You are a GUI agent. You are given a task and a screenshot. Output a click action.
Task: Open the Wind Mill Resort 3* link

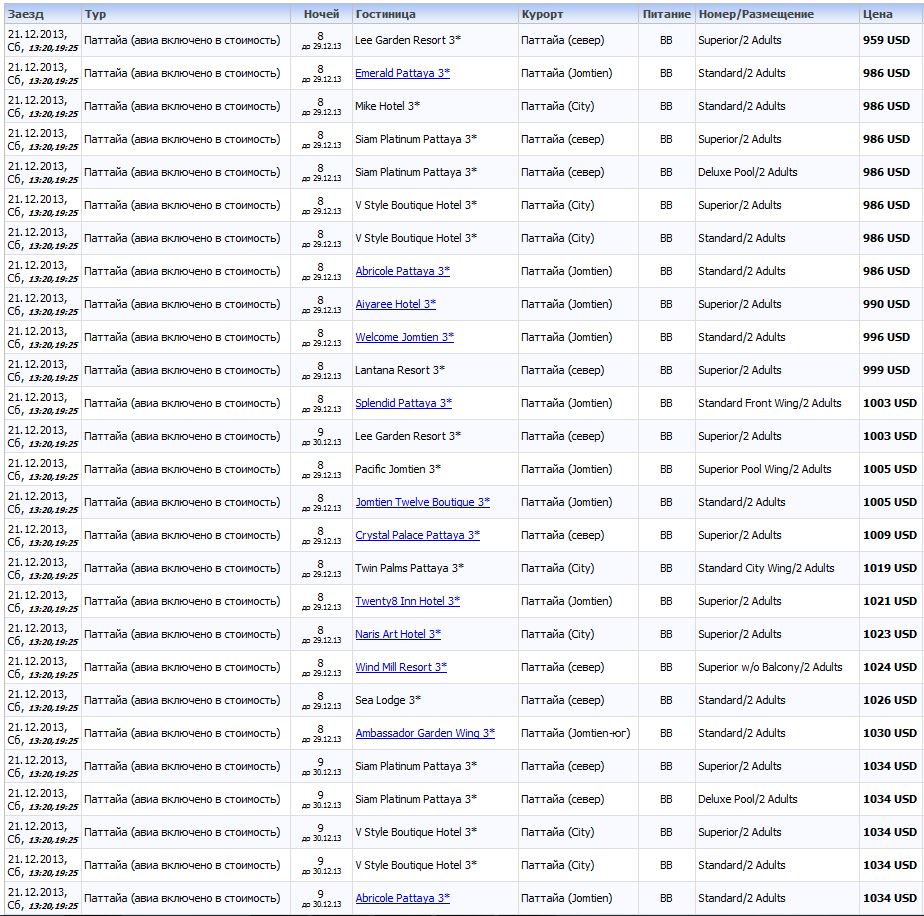click(x=401, y=667)
